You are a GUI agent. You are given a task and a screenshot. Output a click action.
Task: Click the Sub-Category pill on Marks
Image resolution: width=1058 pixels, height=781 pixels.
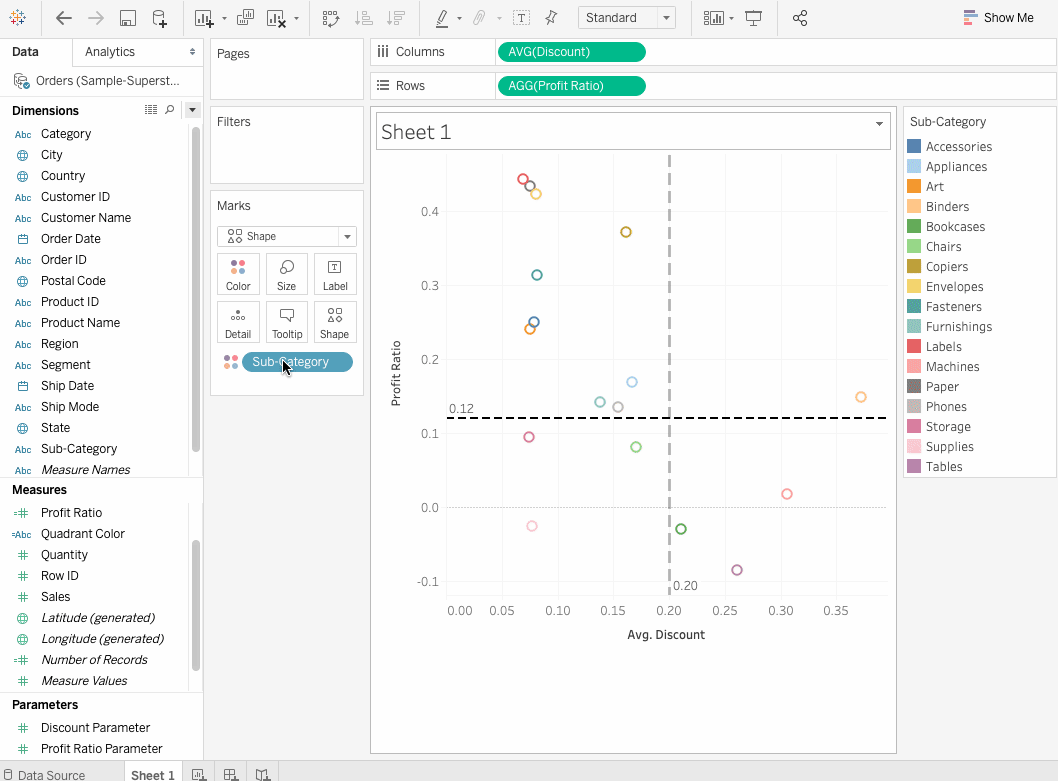coord(298,362)
